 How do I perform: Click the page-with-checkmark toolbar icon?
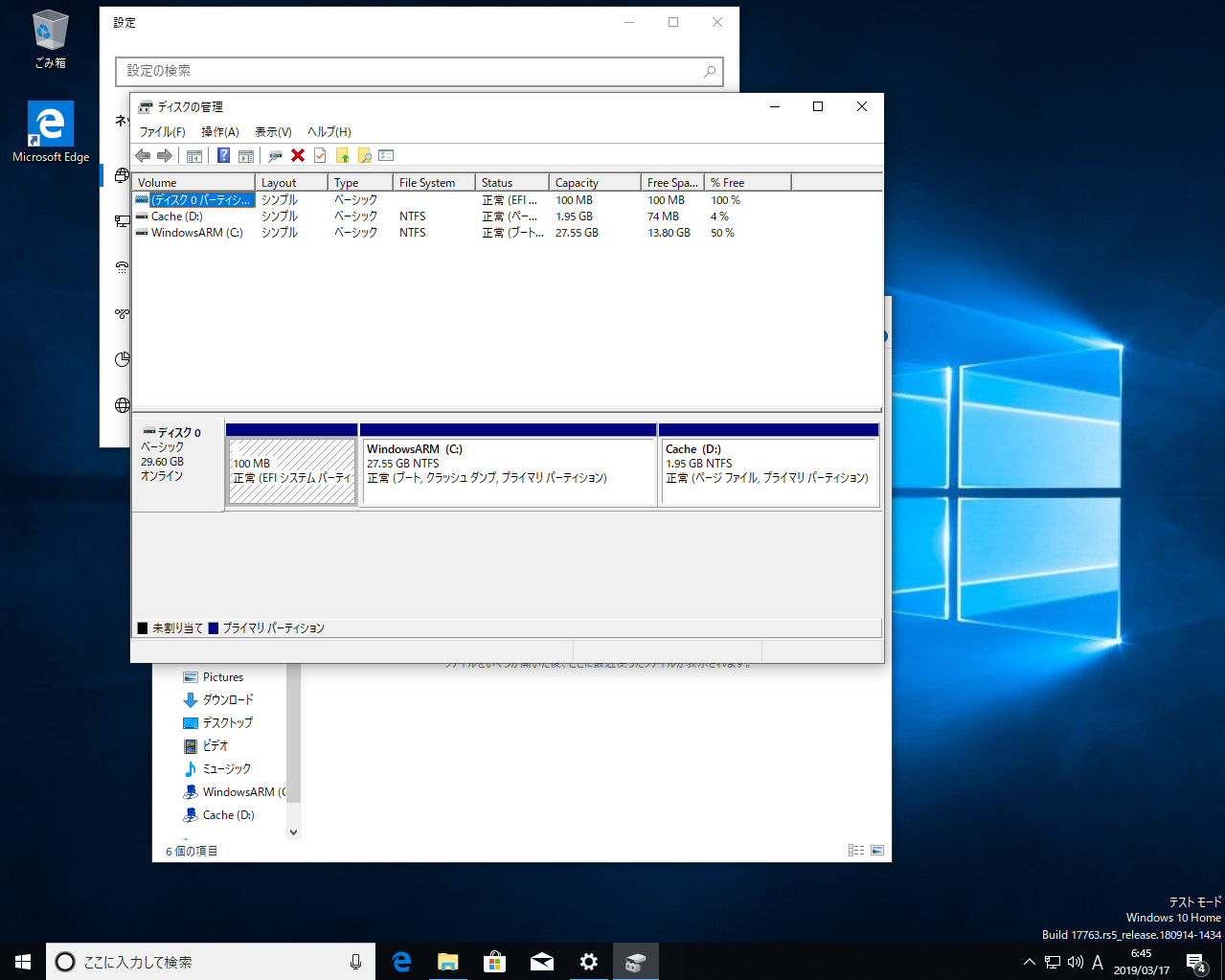coord(320,156)
